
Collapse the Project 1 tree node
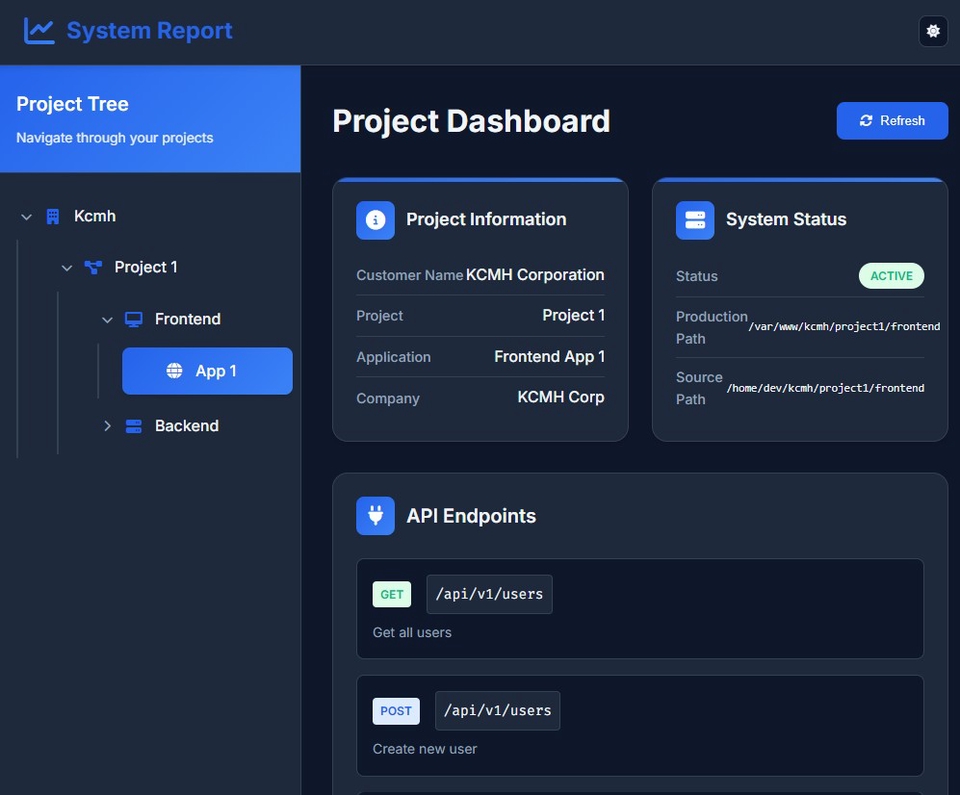click(x=66, y=267)
